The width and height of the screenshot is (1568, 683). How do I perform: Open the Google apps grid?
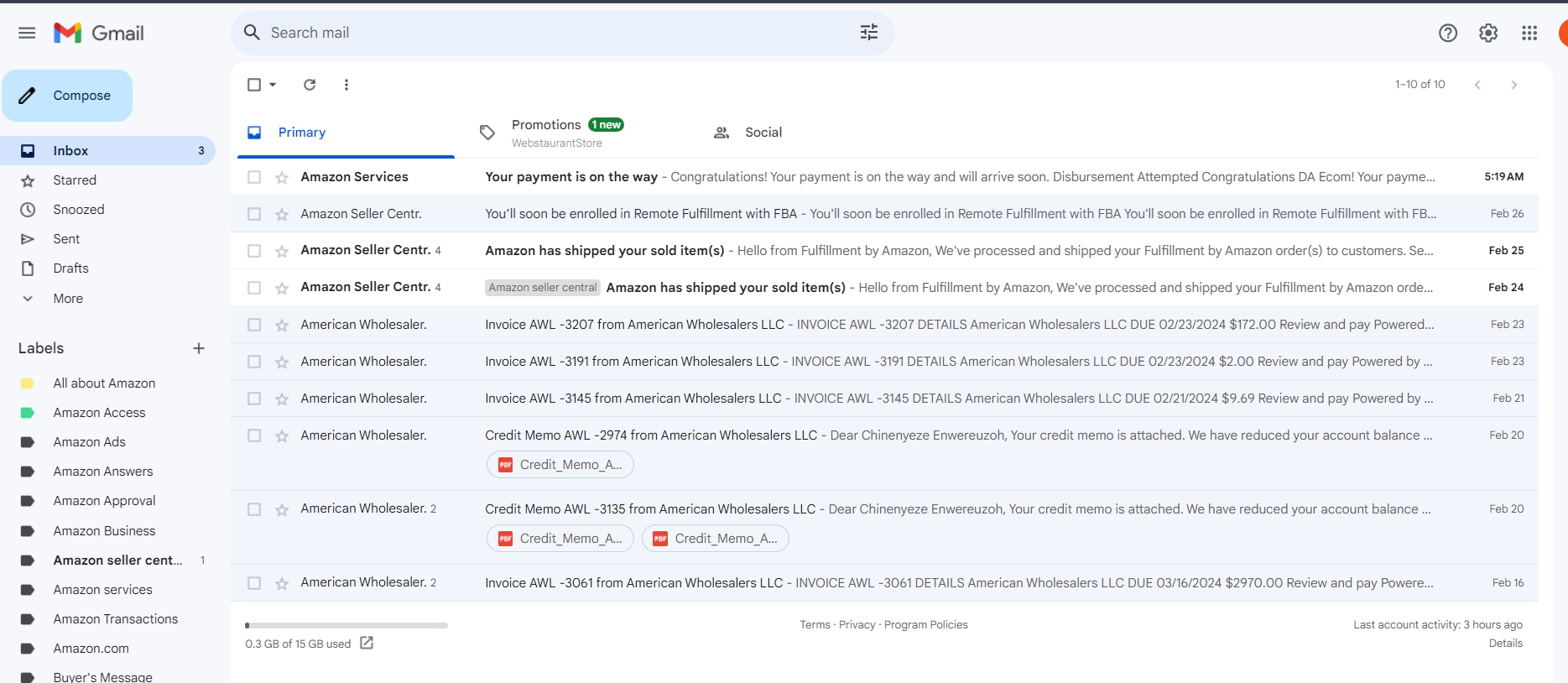[1529, 33]
